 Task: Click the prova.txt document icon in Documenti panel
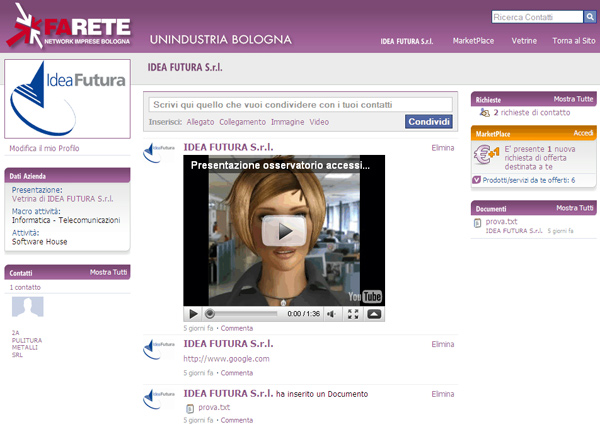478,223
